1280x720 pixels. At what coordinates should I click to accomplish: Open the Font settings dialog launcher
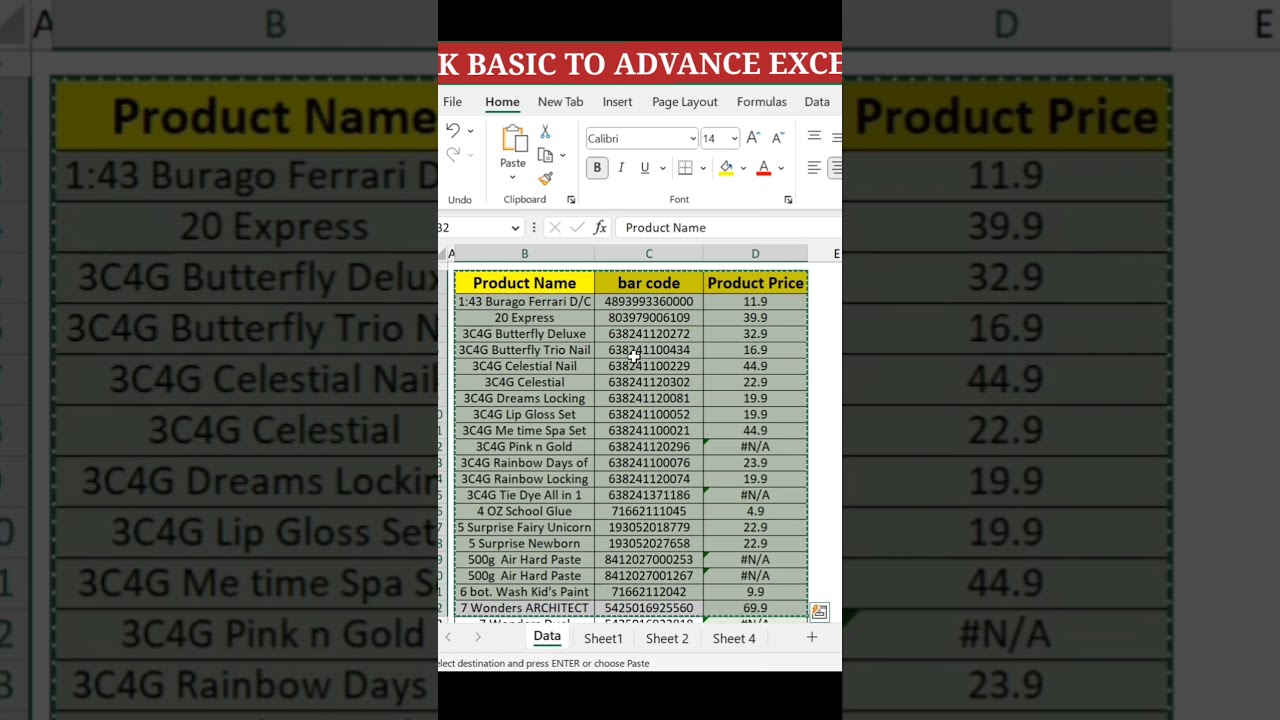pyautogui.click(x=788, y=200)
